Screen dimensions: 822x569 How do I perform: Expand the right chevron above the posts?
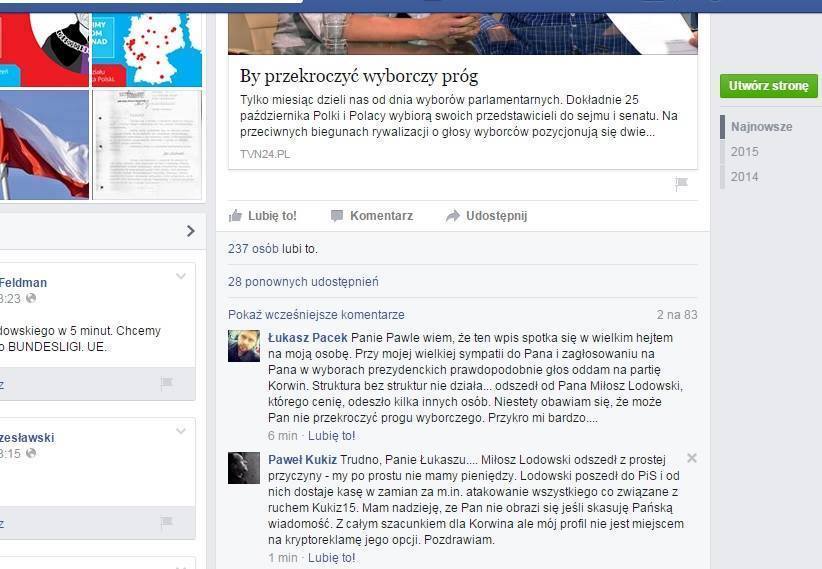(x=191, y=231)
